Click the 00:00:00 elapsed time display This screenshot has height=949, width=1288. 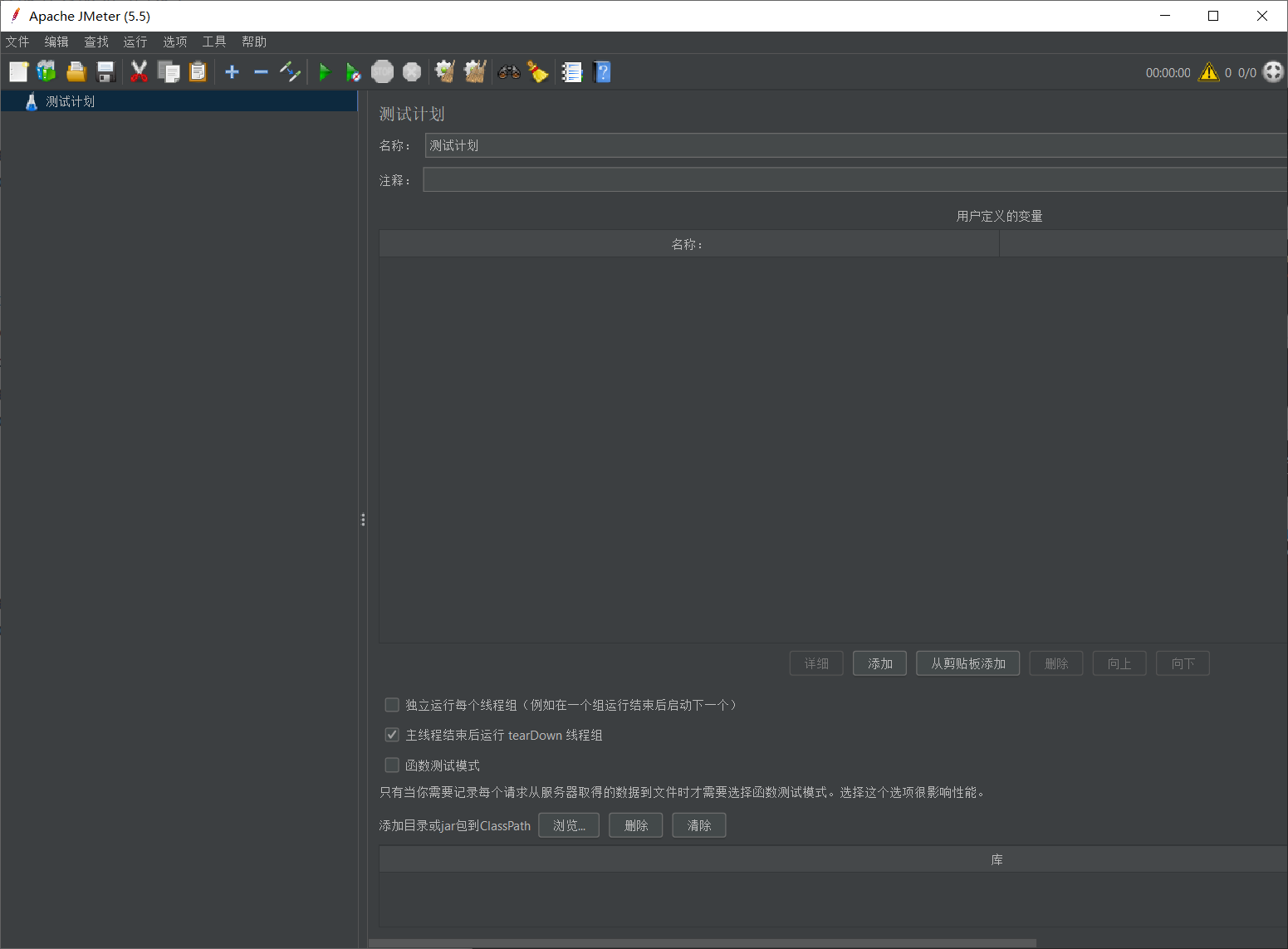pos(1168,73)
